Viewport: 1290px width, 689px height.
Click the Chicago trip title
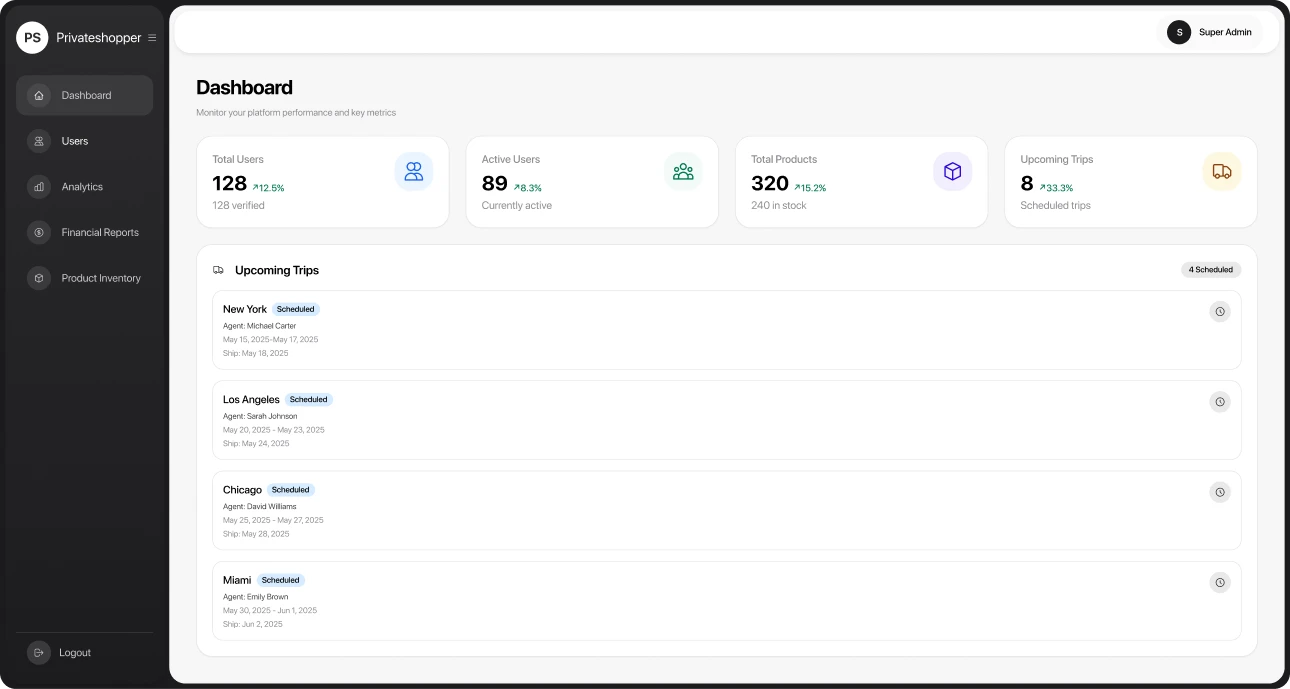click(x=242, y=490)
